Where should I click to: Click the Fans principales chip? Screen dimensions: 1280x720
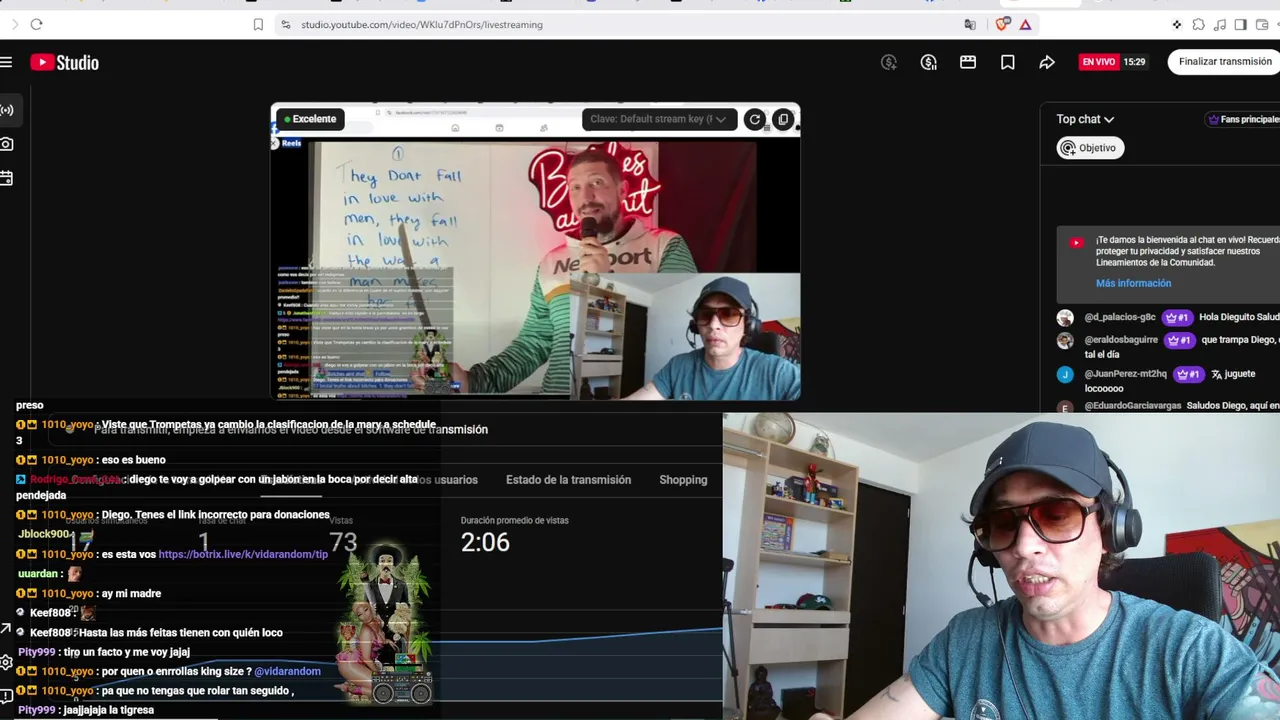click(1243, 119)
